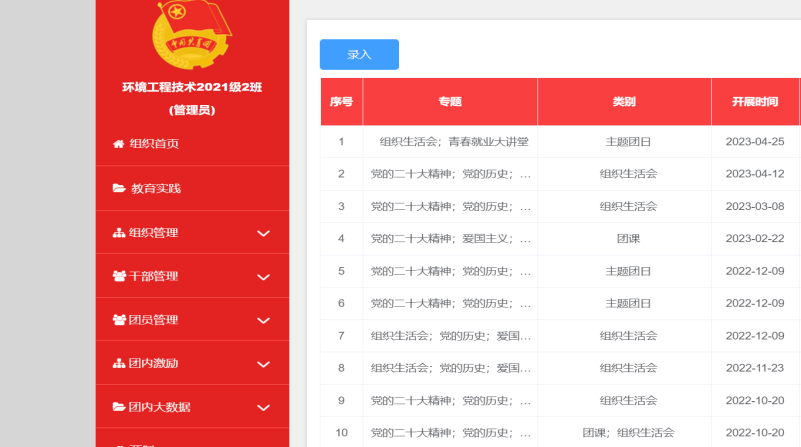Click the people icon beside 团员管理
The width and height of the screenshot is (801, 447).
(x=119, y=321)
